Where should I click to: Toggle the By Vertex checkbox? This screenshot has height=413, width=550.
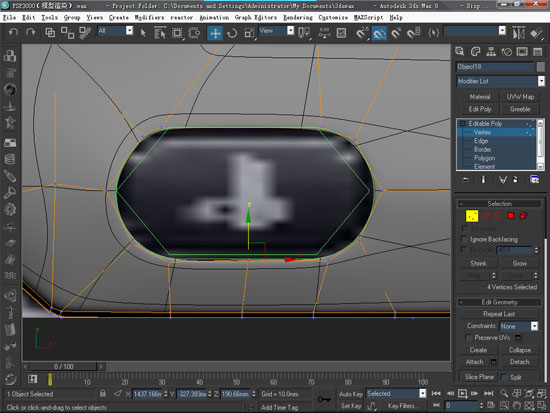click(465, 228)
